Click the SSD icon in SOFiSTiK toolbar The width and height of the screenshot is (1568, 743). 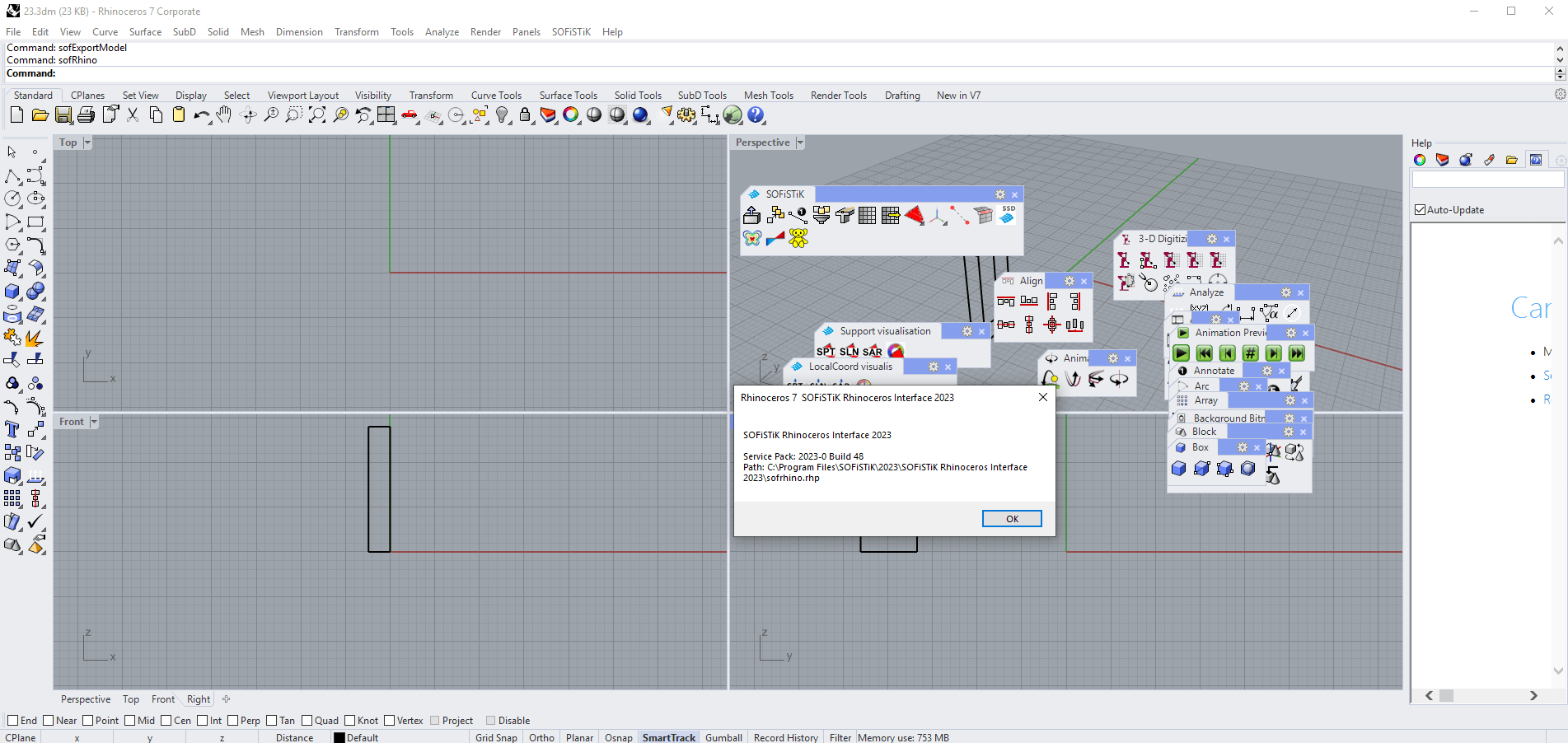coord(1008,215)
